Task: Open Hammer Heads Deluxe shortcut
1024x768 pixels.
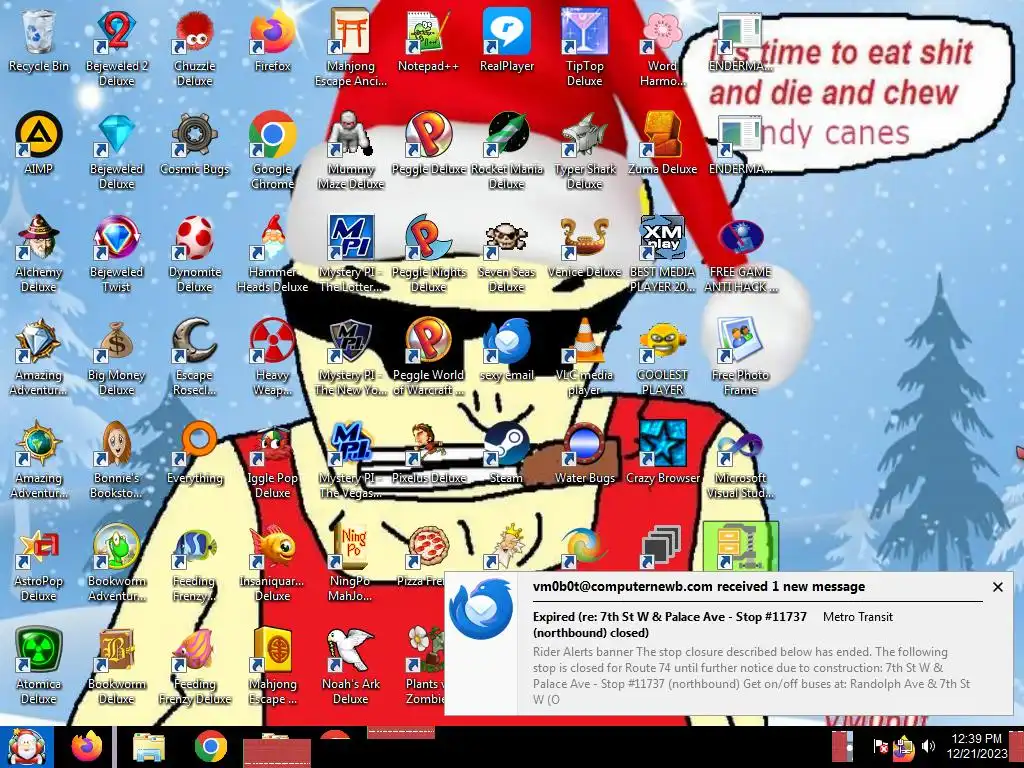Action: [x=272, y=253]
